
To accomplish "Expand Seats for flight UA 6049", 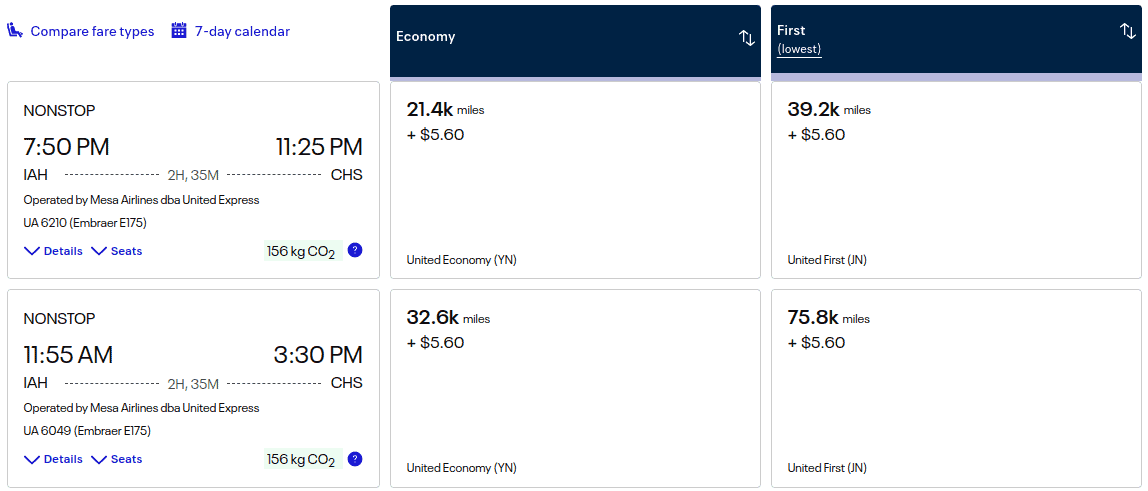I will [x=117, y=459].
